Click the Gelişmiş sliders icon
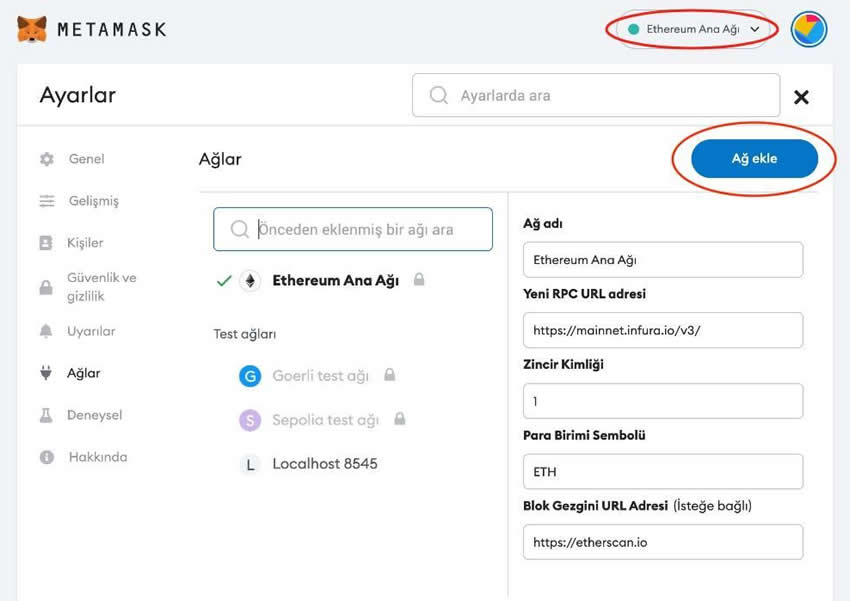This screenshot has width=850, height=601. pyautogui.click(x=46, y=201)
